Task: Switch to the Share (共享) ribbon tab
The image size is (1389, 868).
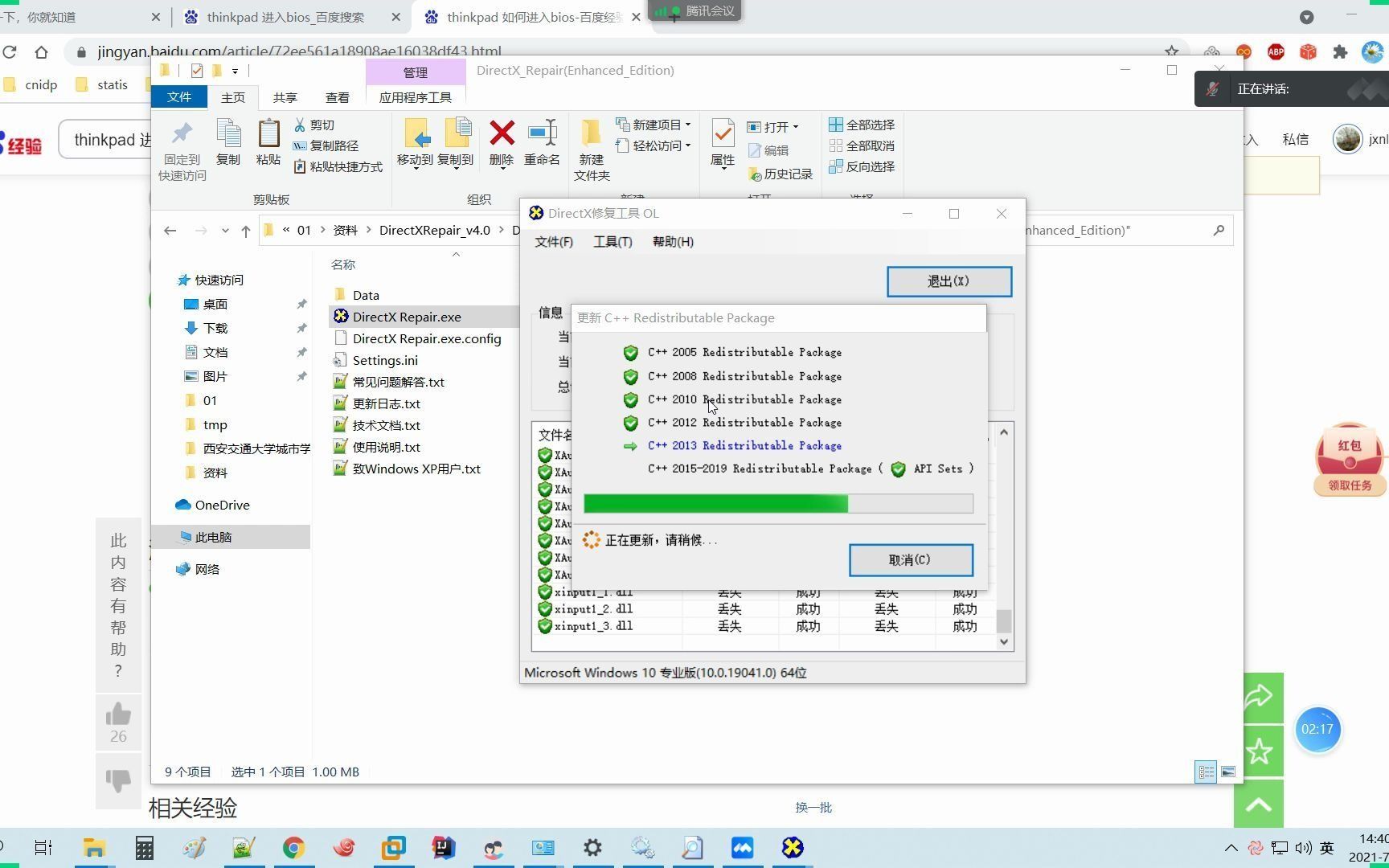Action: click(x=285, y=97)
